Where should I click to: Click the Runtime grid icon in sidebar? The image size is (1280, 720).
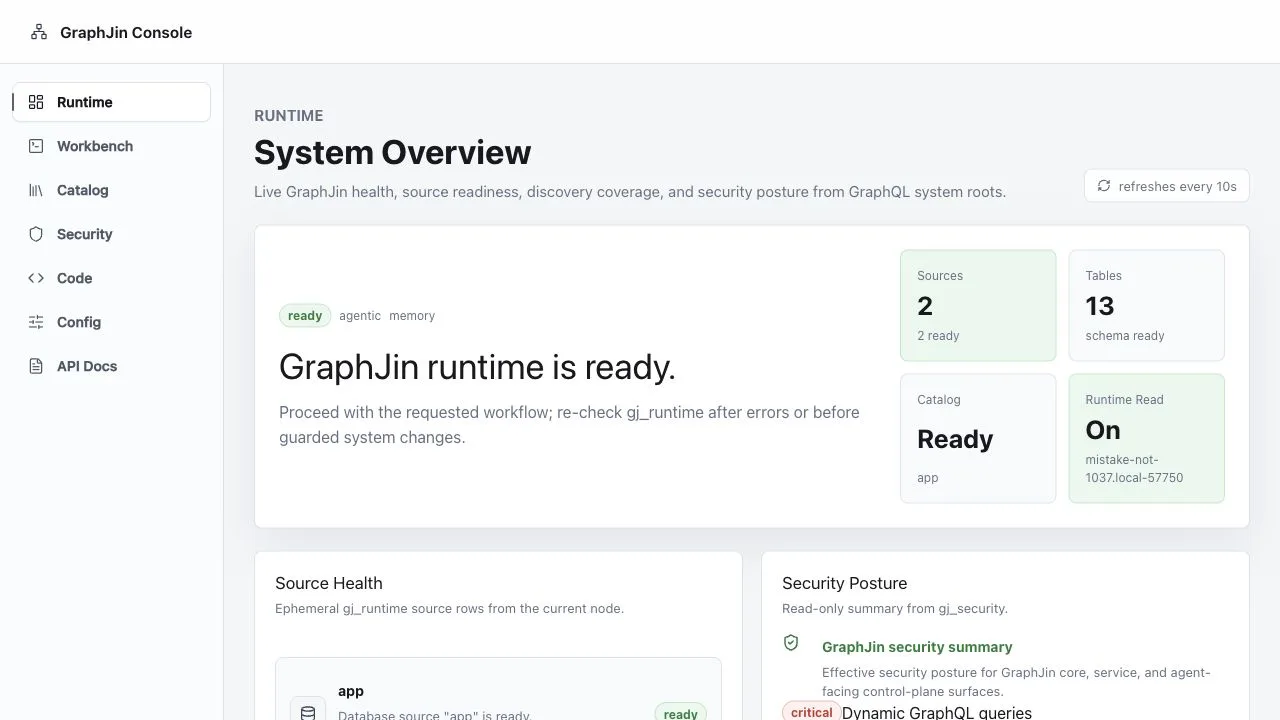click(x=36, y=102)
